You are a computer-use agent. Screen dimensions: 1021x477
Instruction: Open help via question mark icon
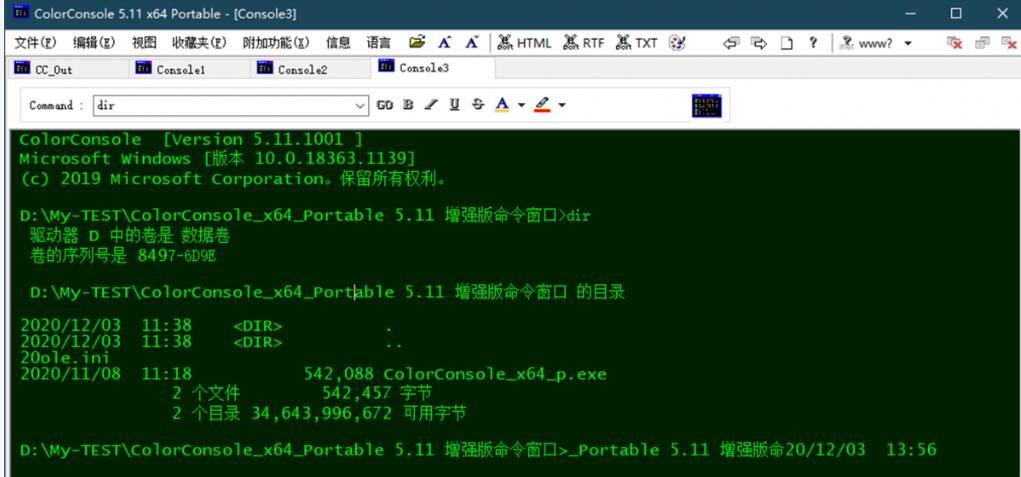[813, 43]
